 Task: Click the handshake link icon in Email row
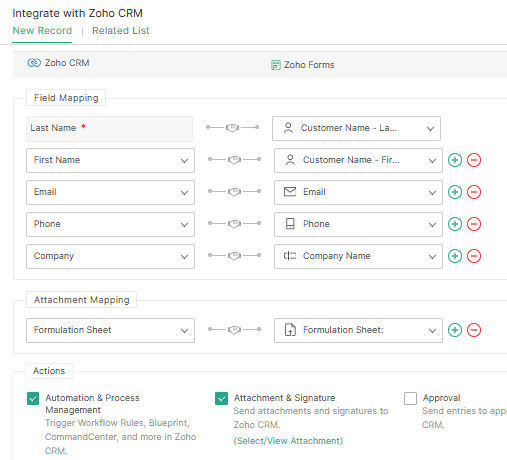point(234,192)
